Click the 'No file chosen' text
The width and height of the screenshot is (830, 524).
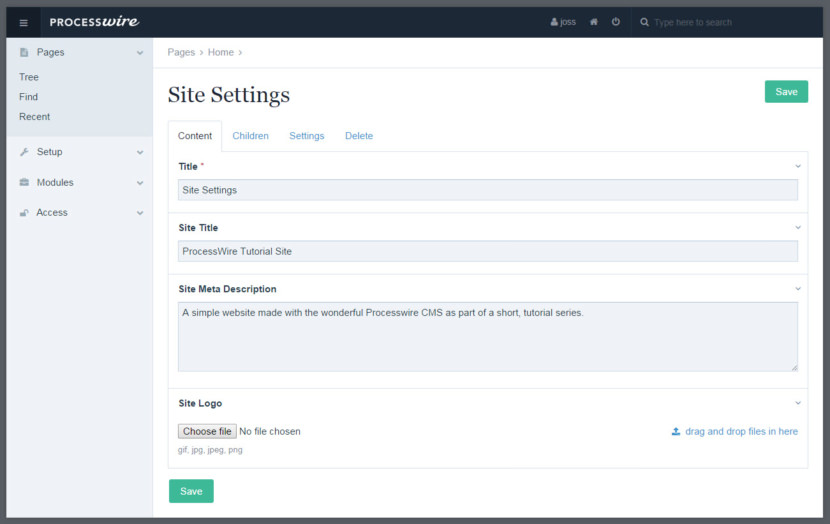(x=270, y=431)
